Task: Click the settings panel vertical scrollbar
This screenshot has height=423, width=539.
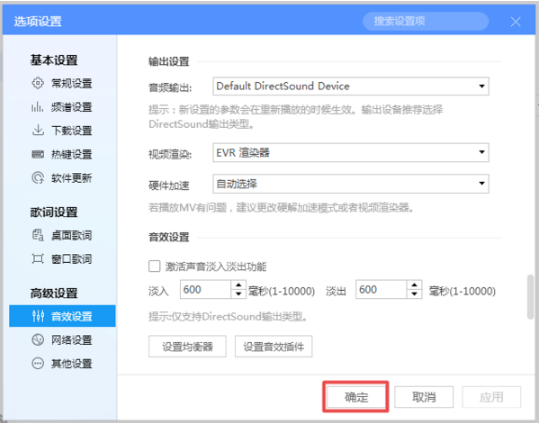Action: [530, 297]
